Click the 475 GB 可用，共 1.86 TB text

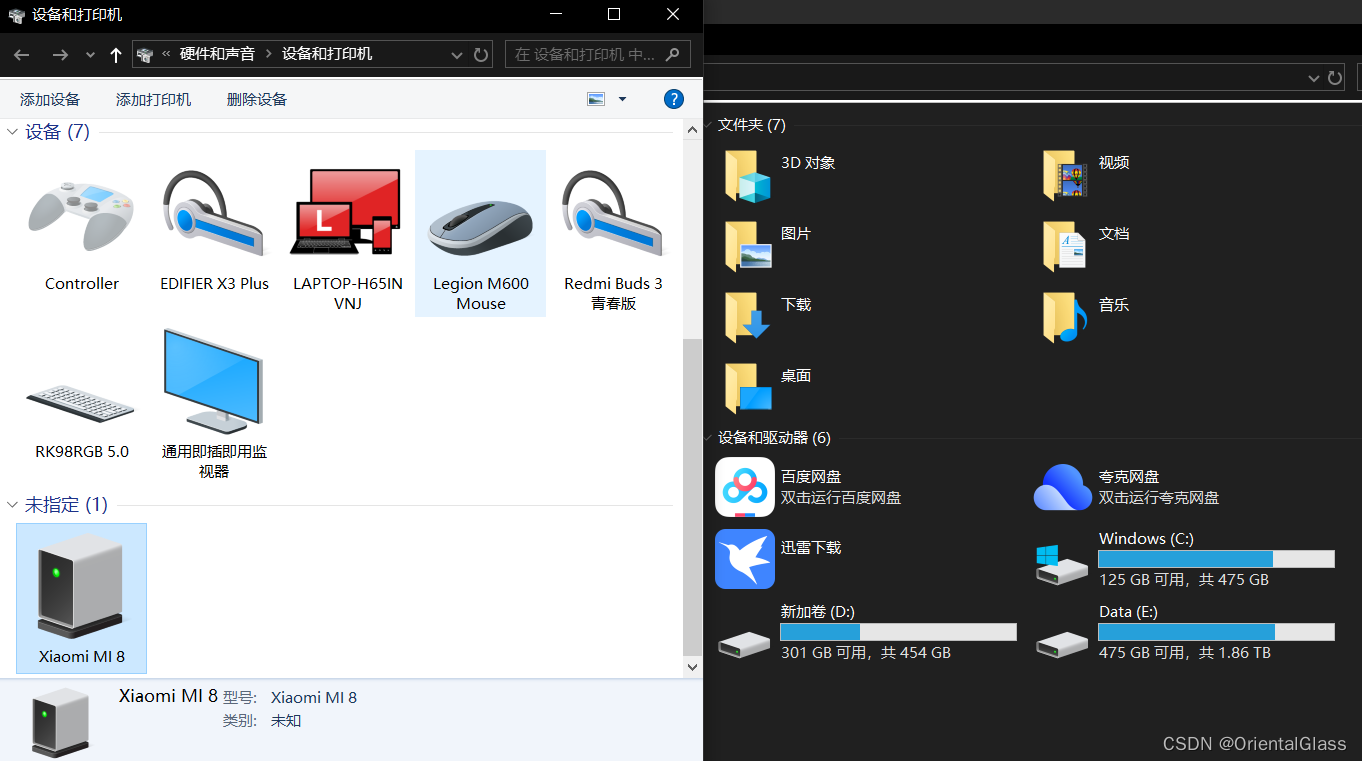1185,653
